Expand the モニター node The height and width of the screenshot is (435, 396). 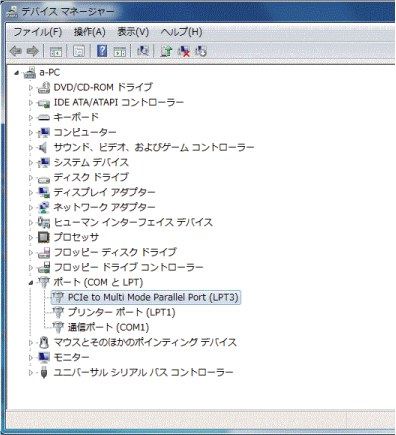pos(31,358)
